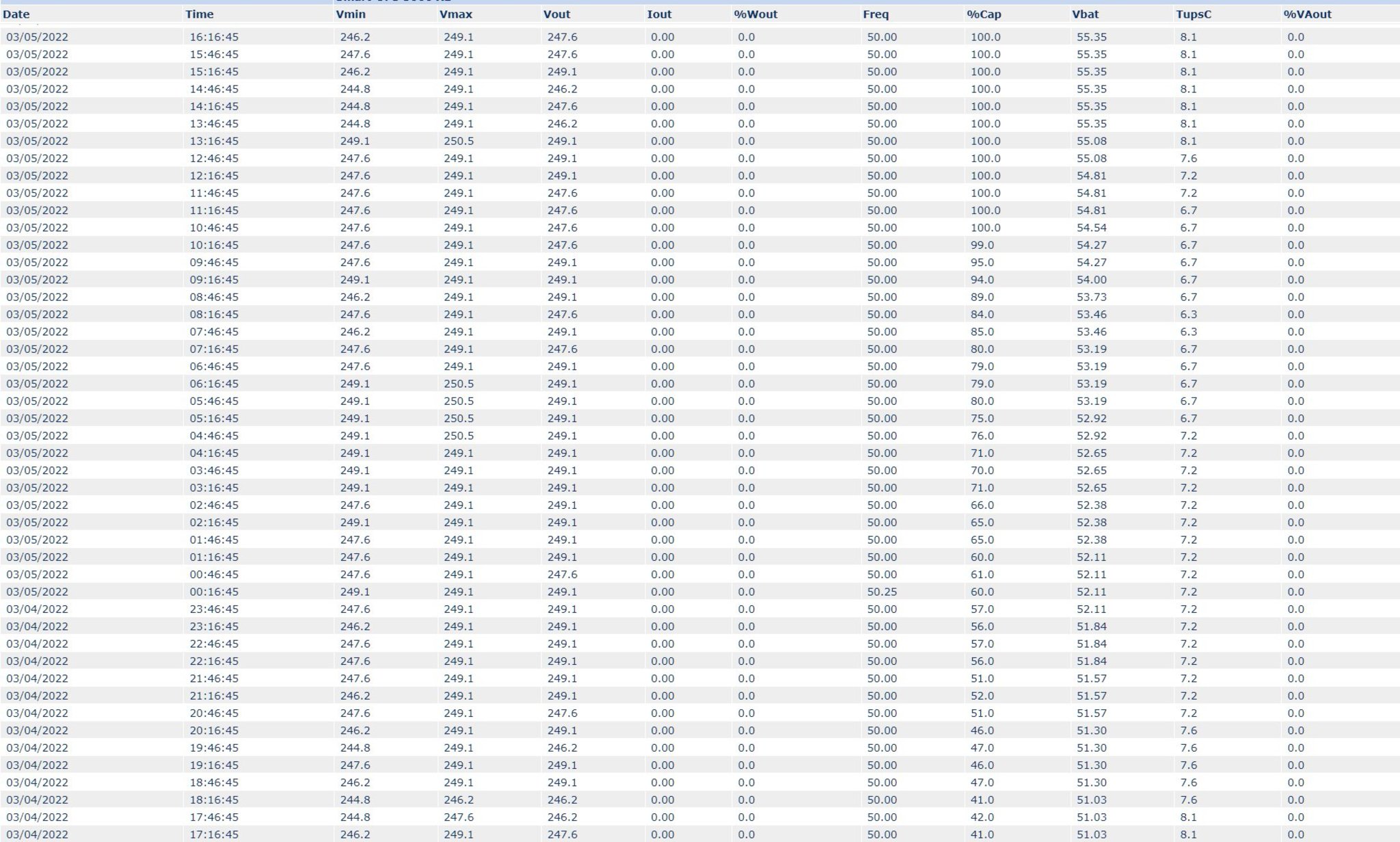Click the time cell 13:16:45
This screenshot has height=842, width=1400.
click(x=215, y=141)
